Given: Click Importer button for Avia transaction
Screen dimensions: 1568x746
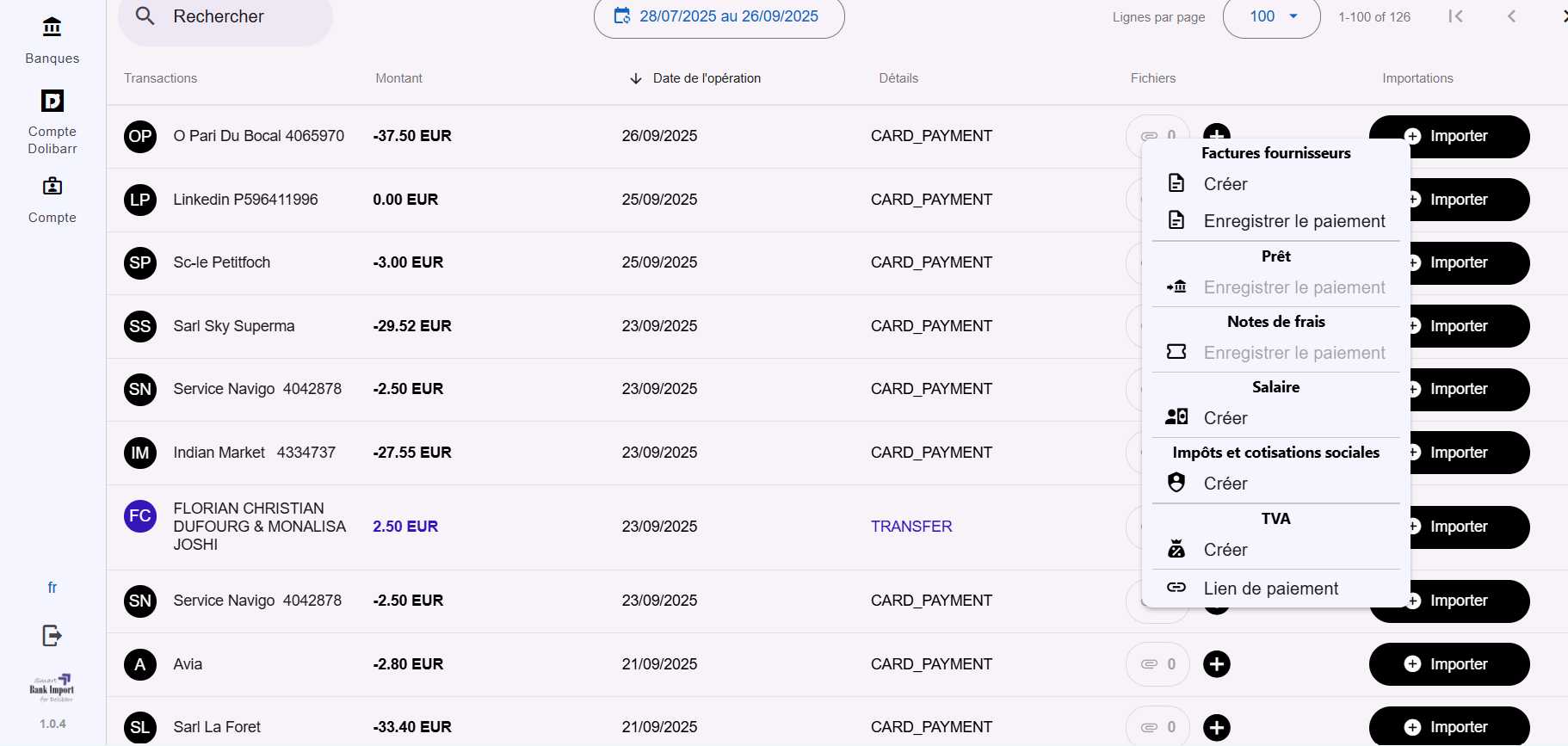Looking at the screenshot, I should tap(1448, 664).
